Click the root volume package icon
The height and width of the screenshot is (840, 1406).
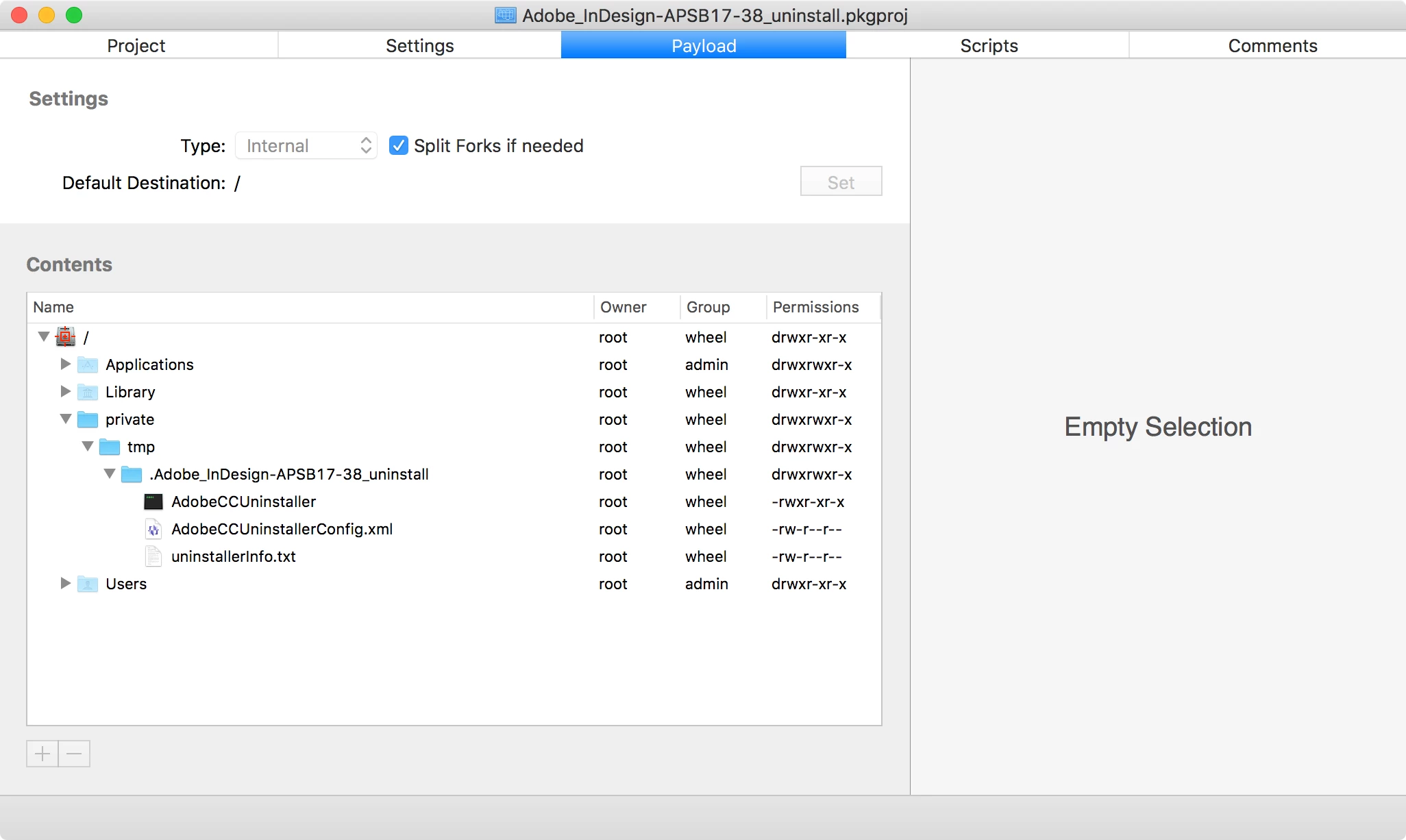point(66,336)
